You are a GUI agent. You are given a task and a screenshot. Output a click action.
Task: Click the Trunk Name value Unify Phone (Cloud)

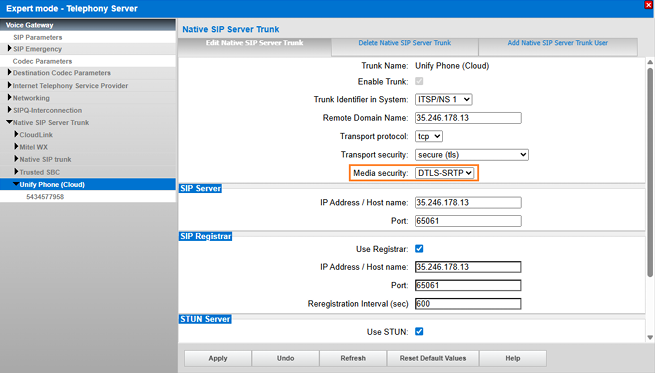click(x=452, y=66)
